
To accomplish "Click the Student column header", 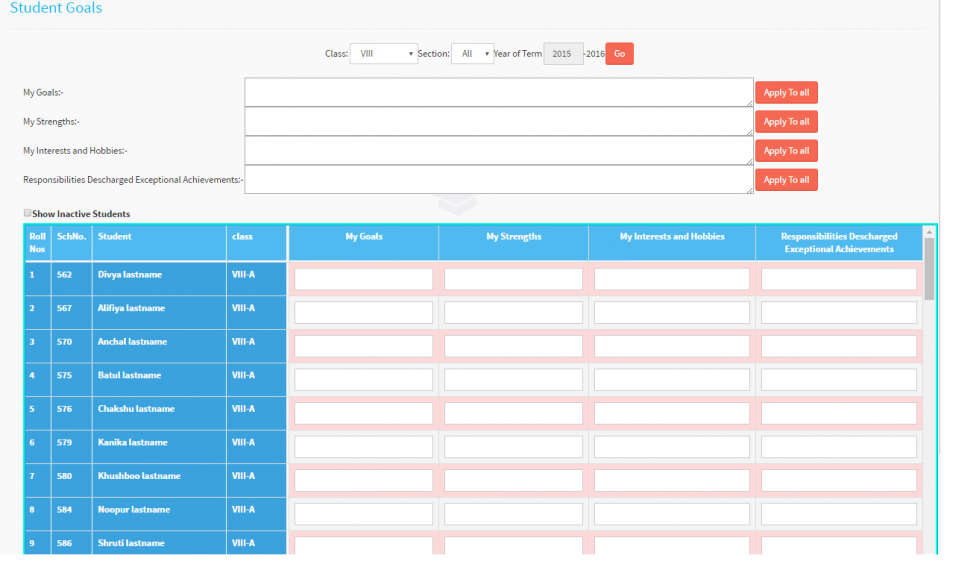I will coord(115,237).
